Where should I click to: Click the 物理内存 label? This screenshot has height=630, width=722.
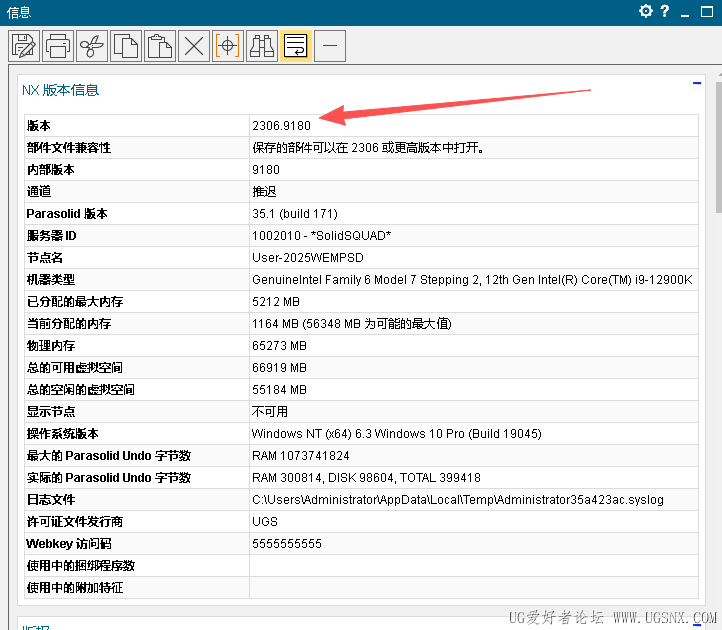51,346
